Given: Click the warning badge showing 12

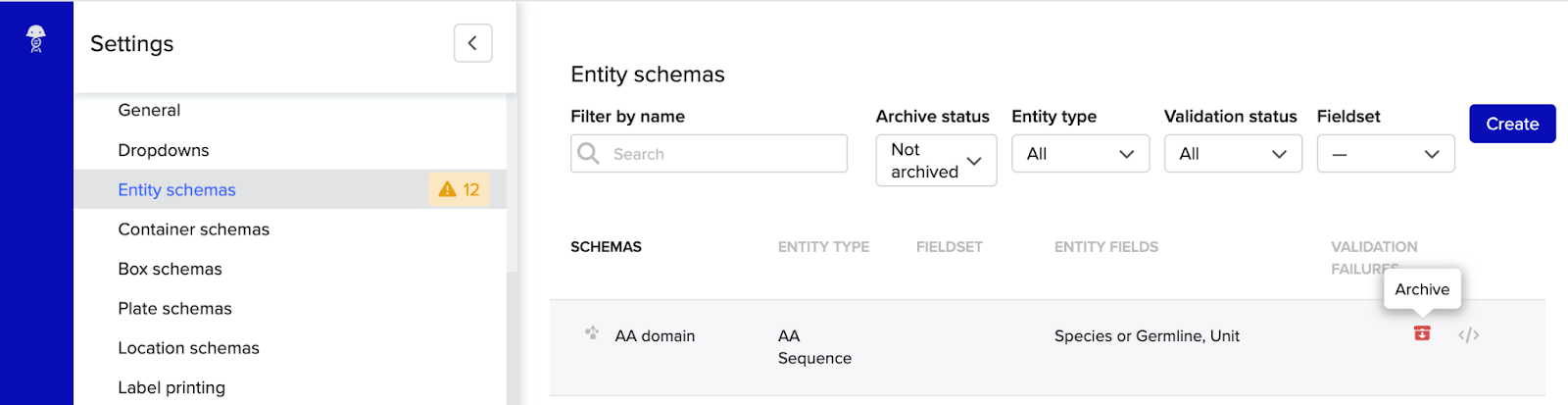Looking at the screenshot, I should pyautogui.click(x=459, y=189).
